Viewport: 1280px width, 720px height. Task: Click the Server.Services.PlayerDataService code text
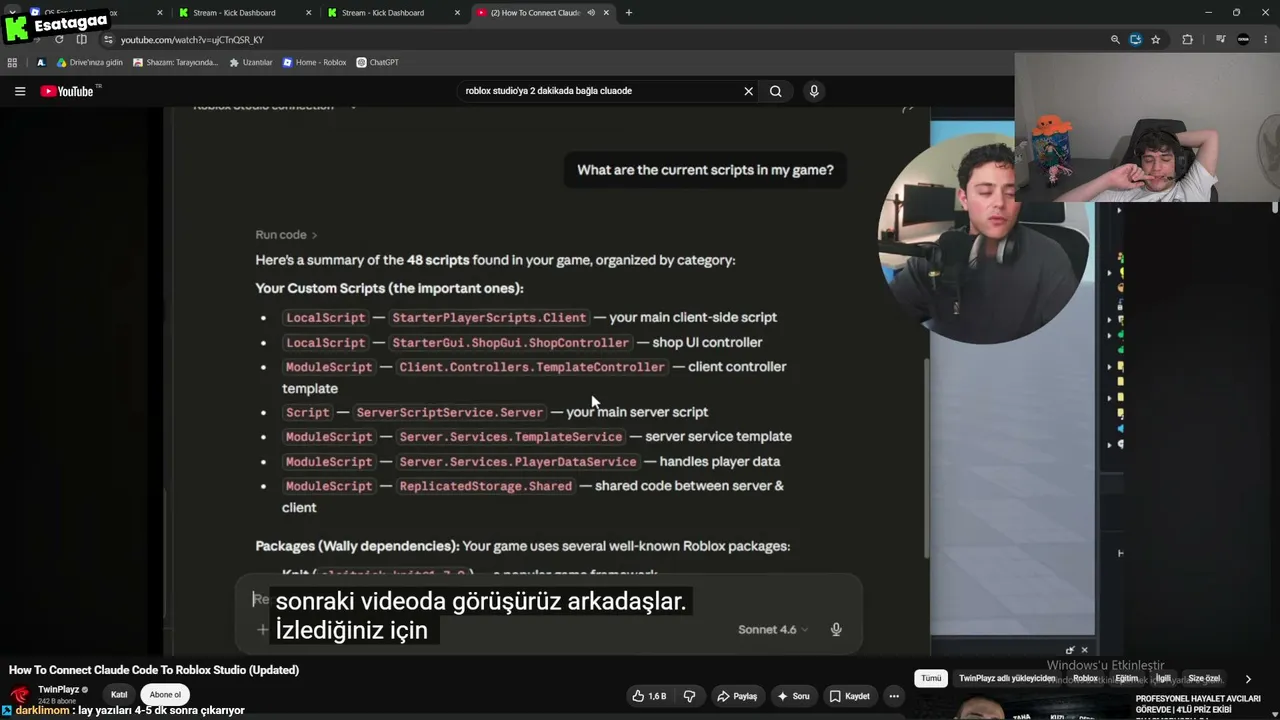coord(518,462)
